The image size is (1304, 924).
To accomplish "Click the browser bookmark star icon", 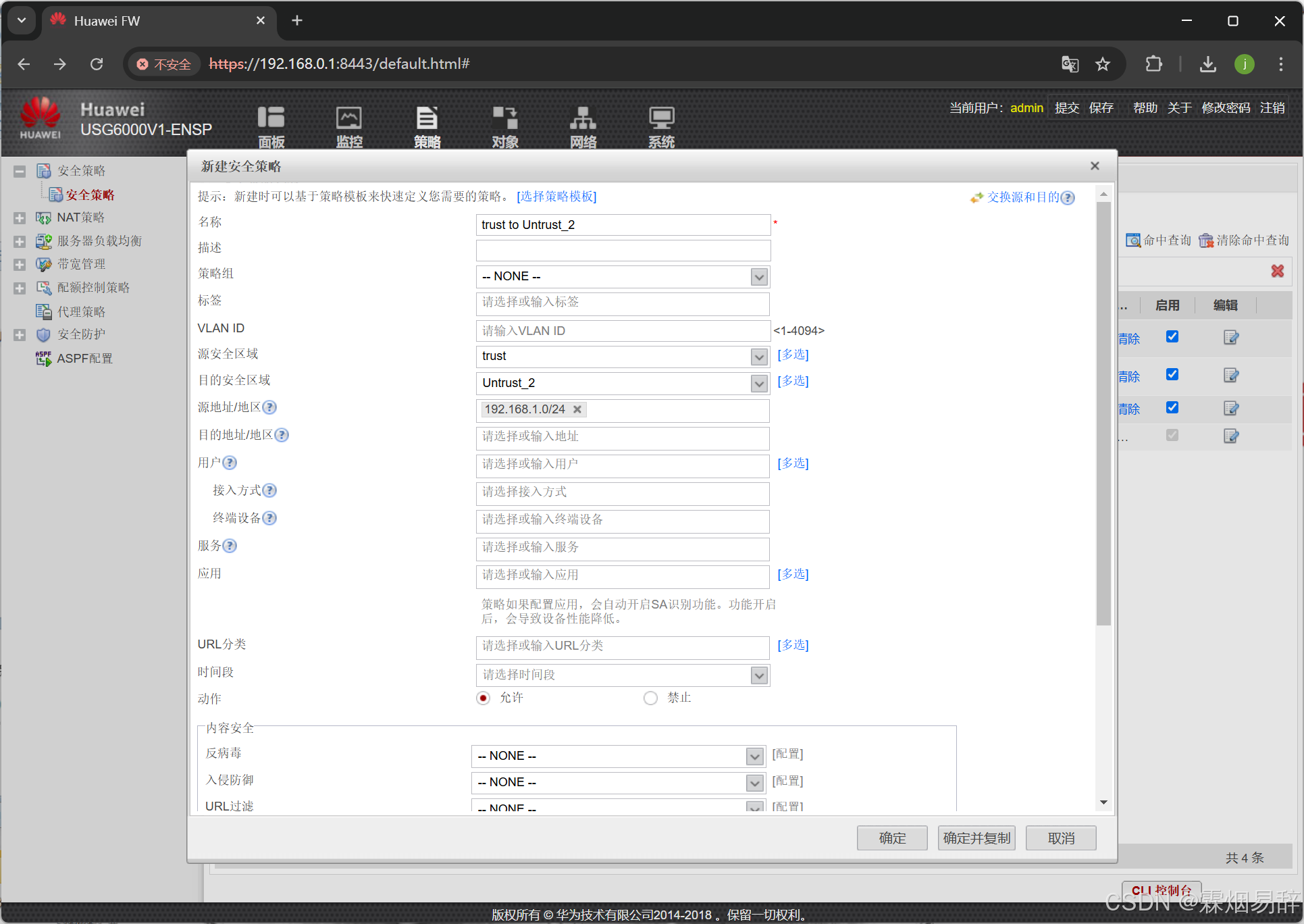I will [x=1102, y=64].
